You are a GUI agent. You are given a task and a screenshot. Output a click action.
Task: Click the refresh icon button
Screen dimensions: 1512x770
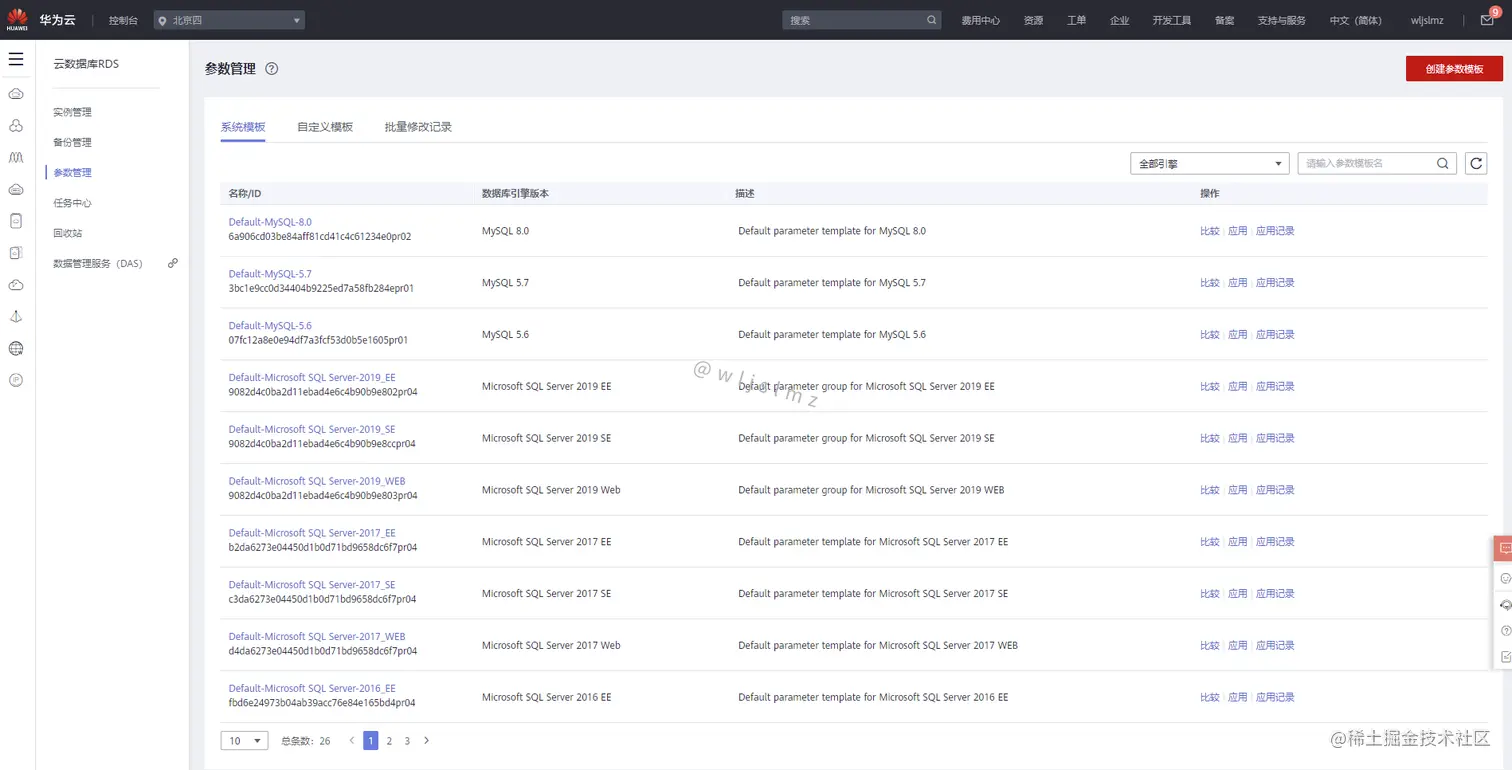coord(1475,164)
